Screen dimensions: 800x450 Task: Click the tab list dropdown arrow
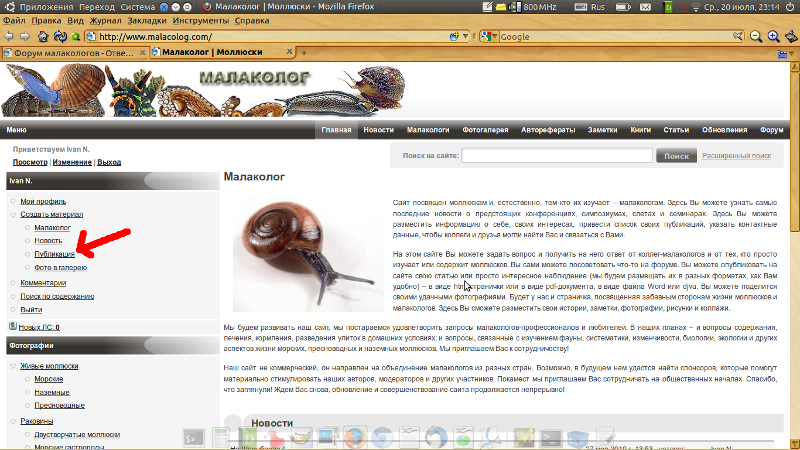click(791, 52)
